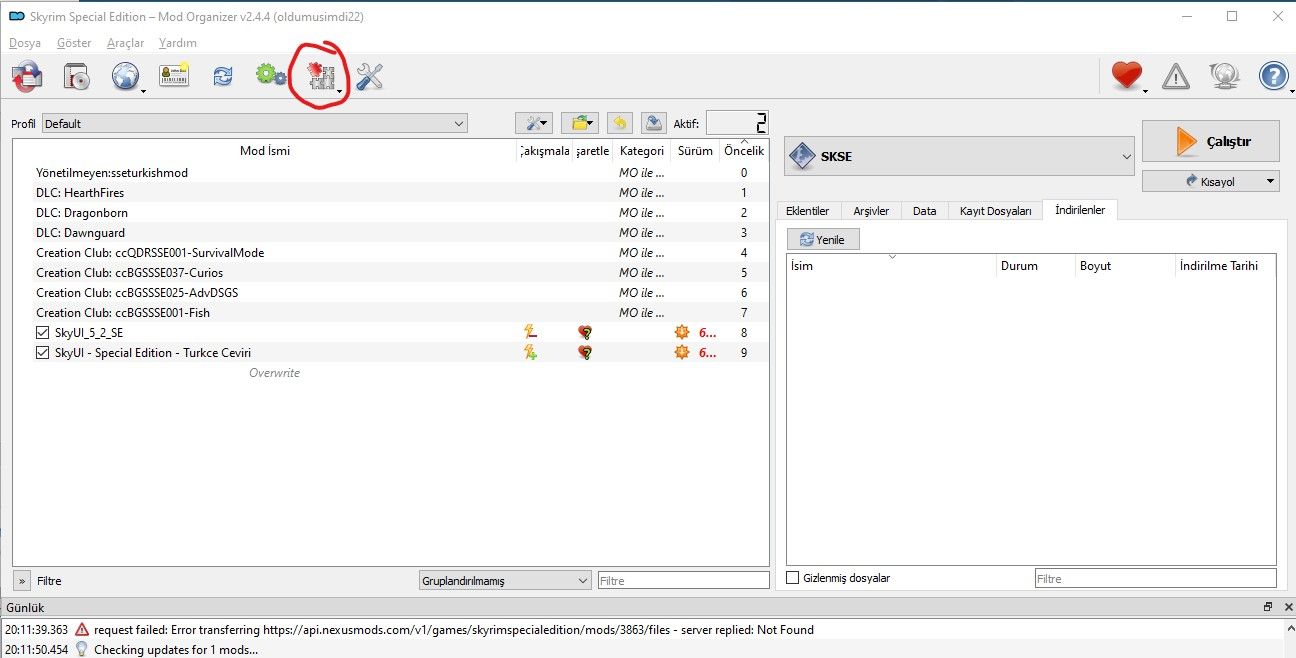Click the Yenile refresh button
Screen dimensions: 1296x658
[823, 240]
